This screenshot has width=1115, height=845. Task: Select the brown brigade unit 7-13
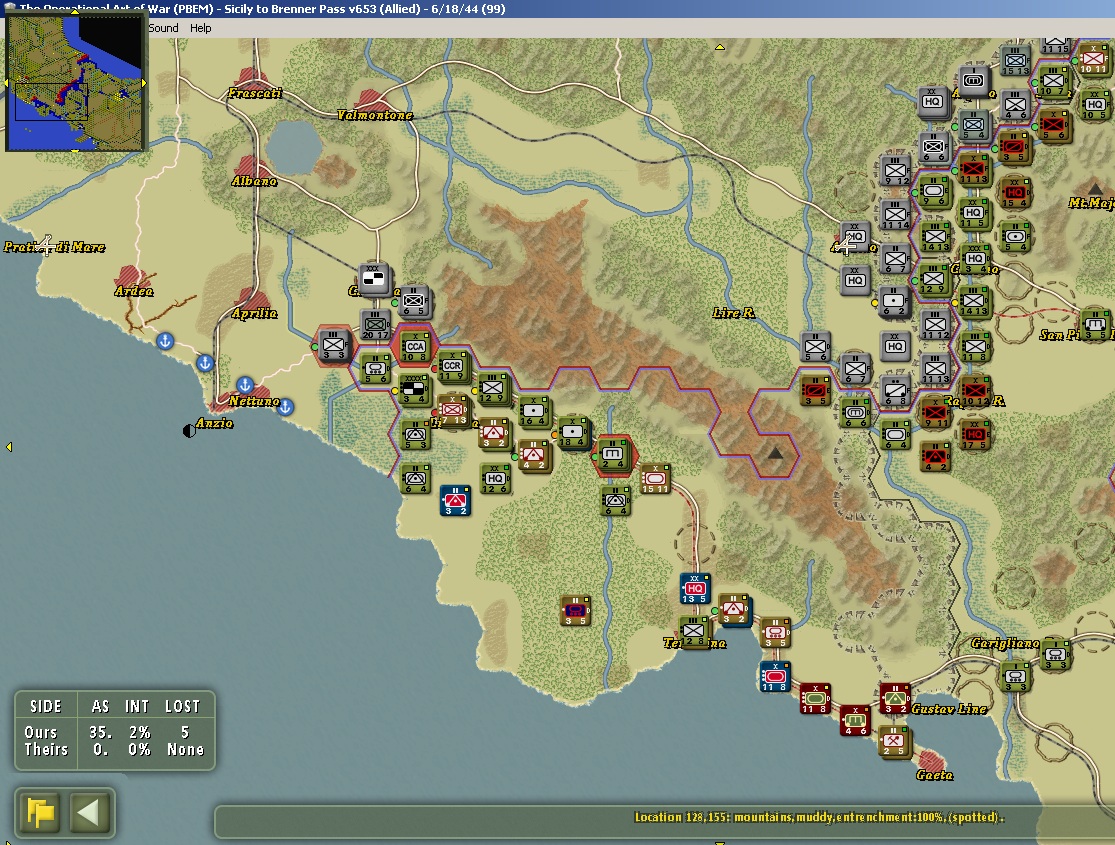click(452, 410)
